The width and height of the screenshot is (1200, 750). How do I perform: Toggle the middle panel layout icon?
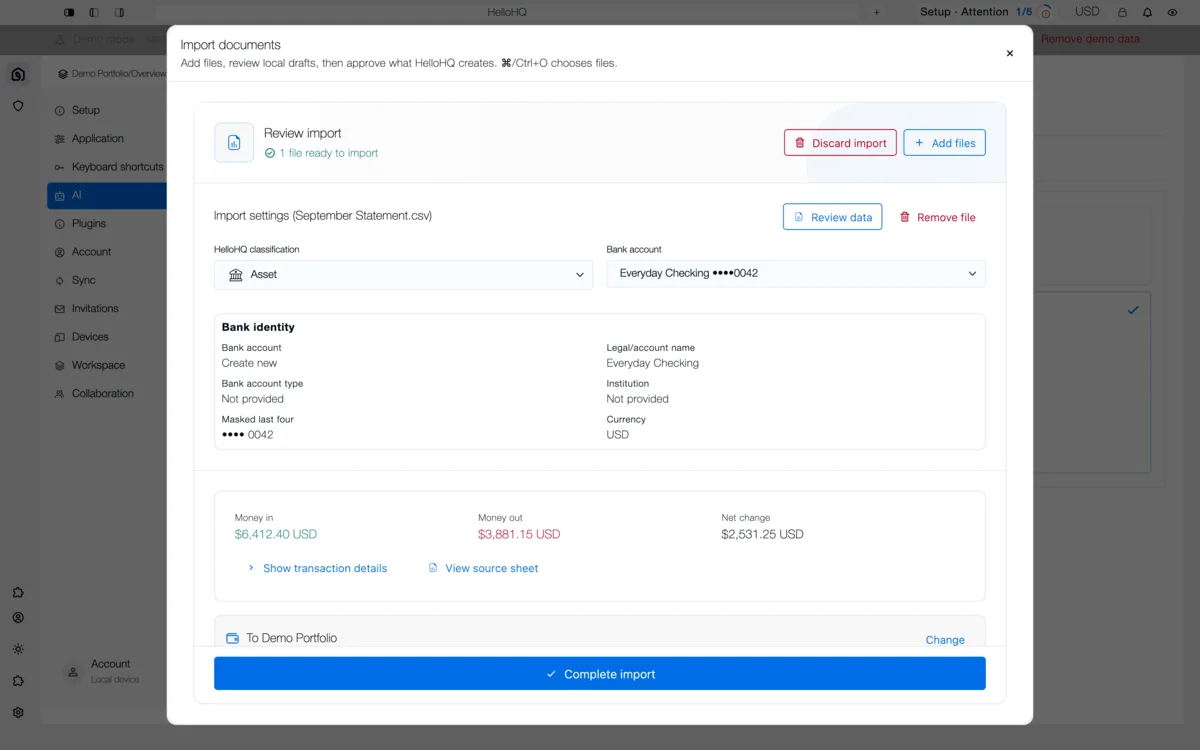94,12
